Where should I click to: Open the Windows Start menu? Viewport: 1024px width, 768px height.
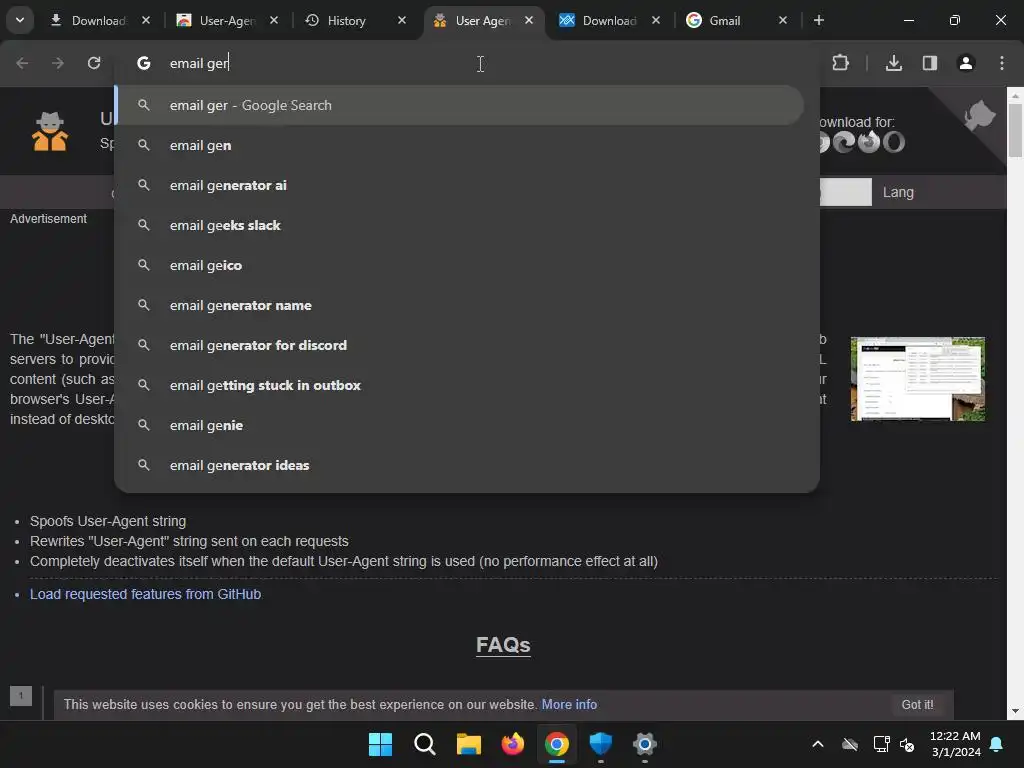[380, 744]
